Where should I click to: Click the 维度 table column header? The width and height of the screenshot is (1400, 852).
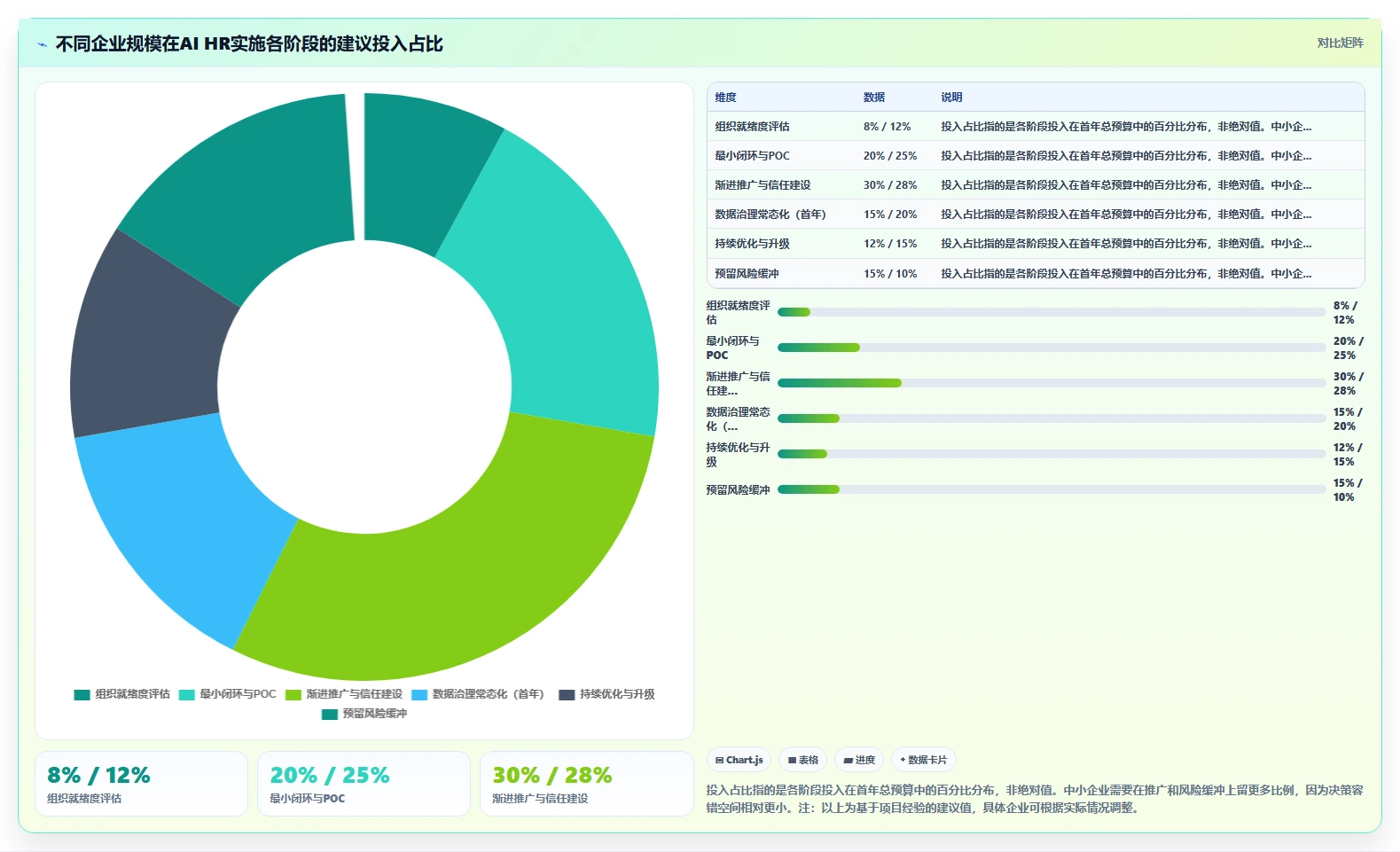[x=725, y=98]
